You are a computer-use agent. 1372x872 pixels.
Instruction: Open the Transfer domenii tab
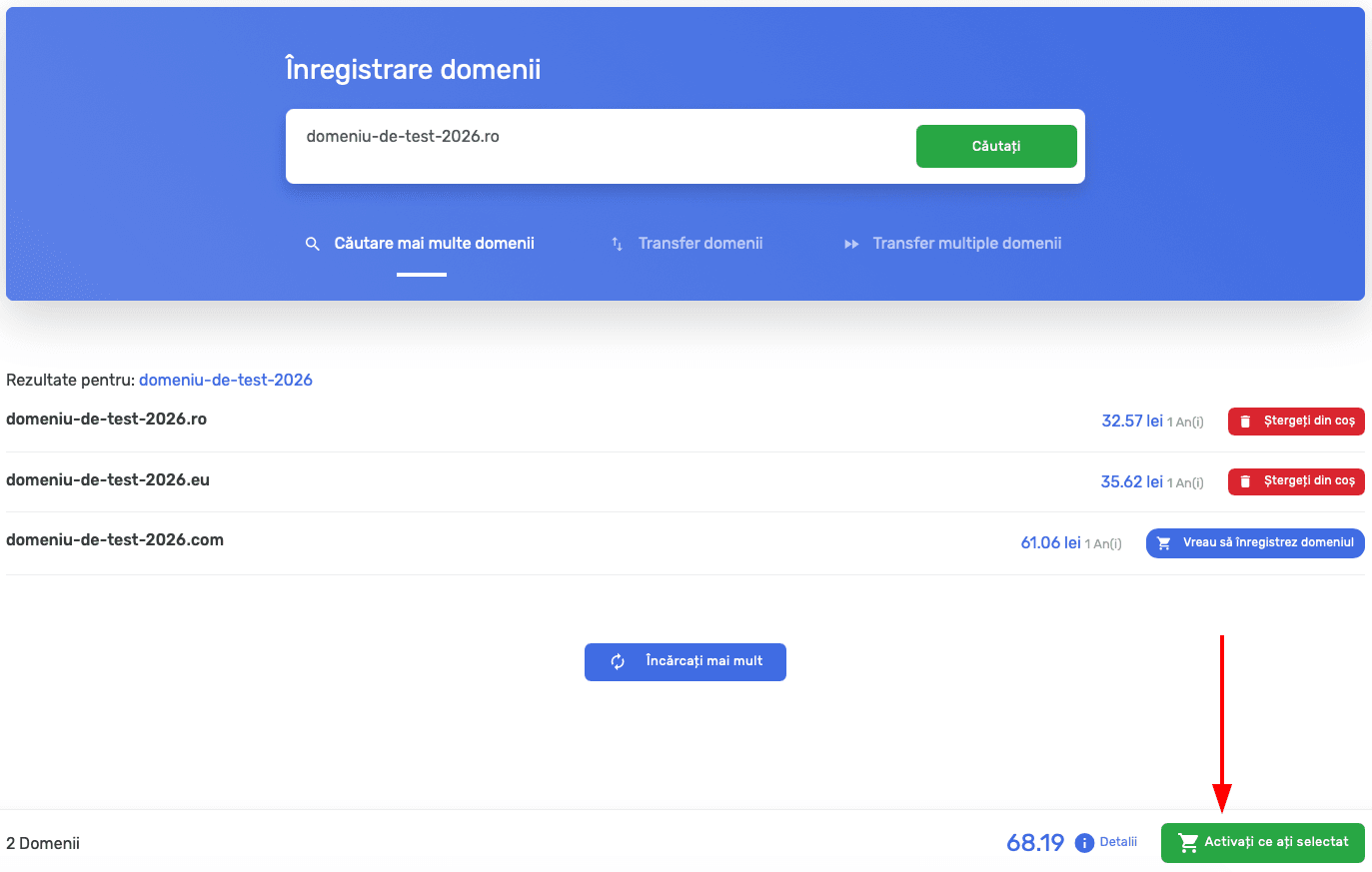pos(700,244)
